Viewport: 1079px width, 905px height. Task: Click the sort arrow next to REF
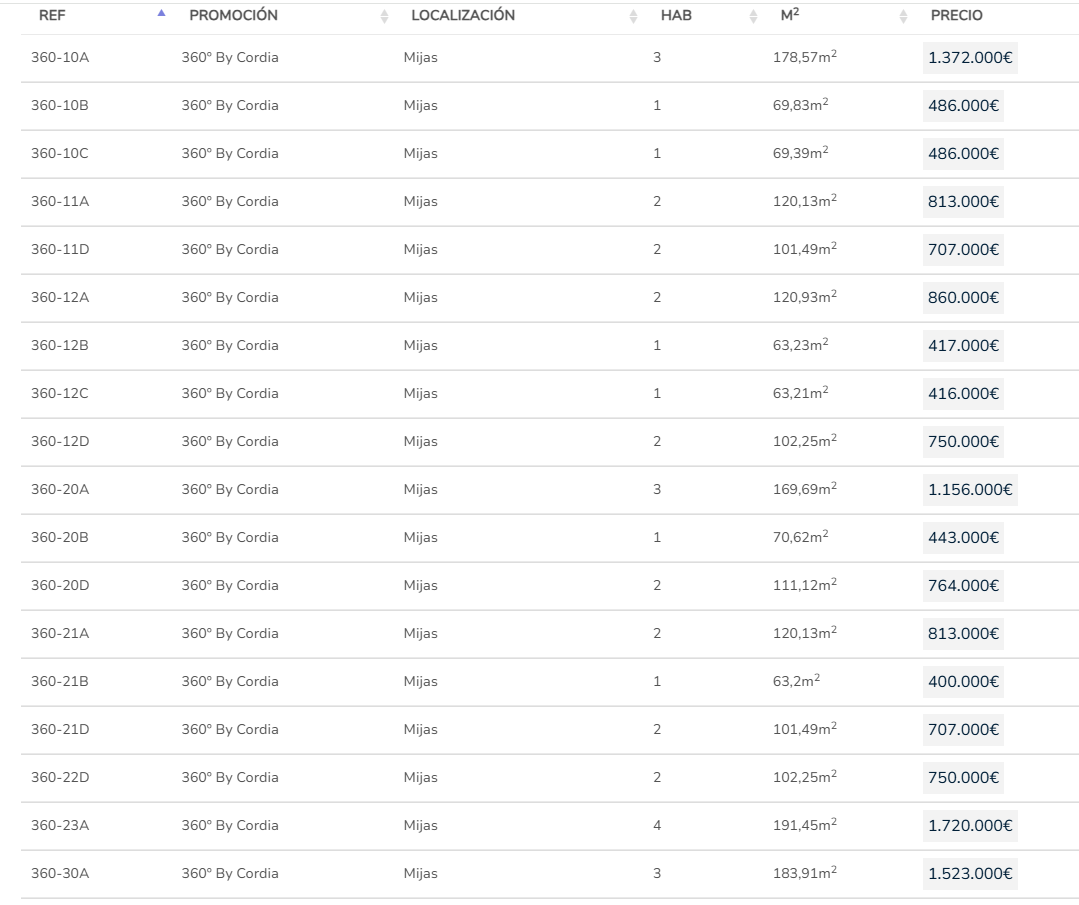coord(161,14)
